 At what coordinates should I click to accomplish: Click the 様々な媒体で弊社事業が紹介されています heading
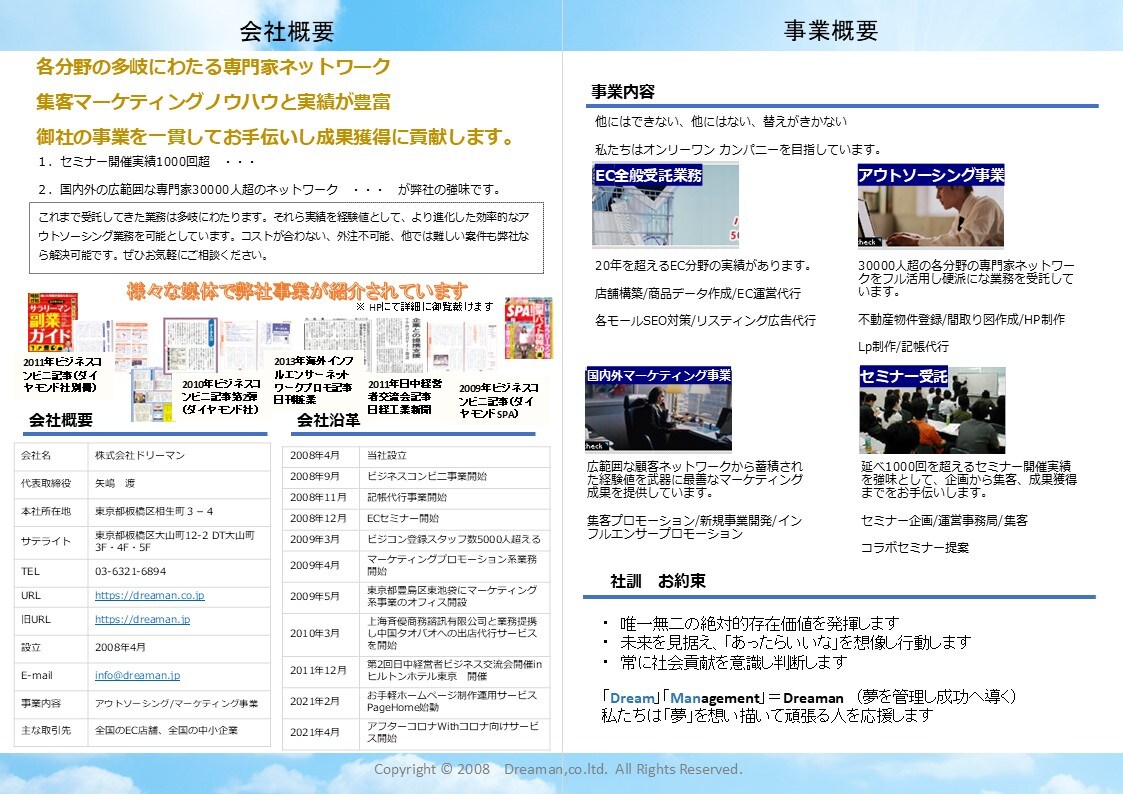coord(297,291)
